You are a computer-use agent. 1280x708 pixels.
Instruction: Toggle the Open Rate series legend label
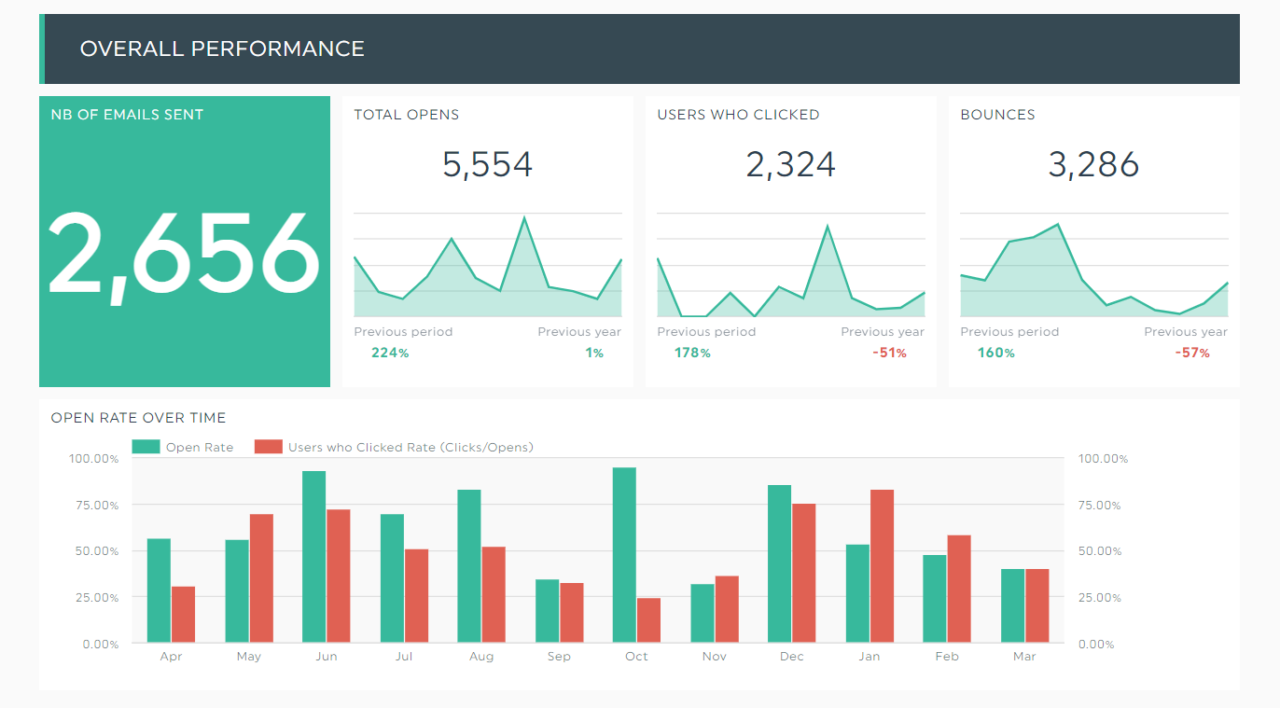pos(199,447)
